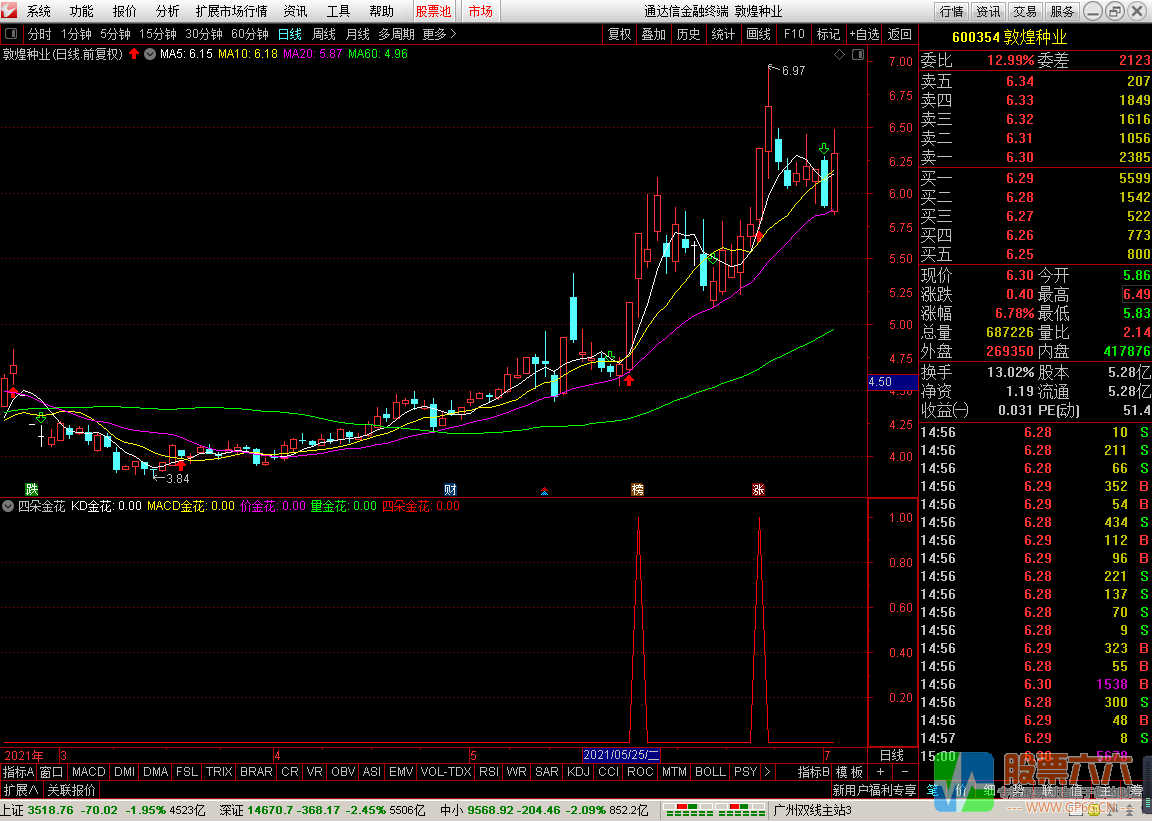Open the 多周期 multi-period view

397,34
